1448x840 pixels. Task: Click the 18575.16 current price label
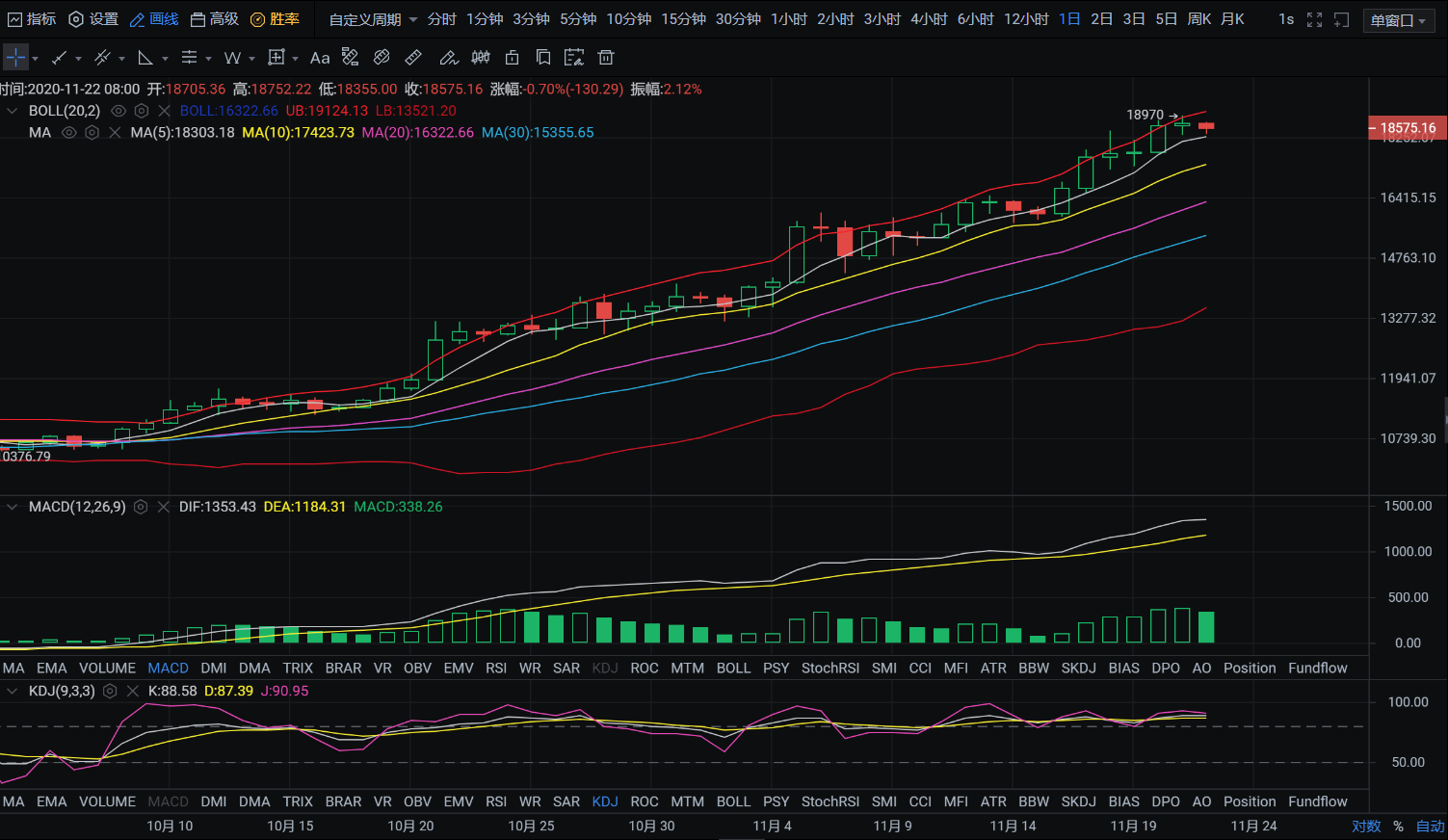(x=1406, y=128)
